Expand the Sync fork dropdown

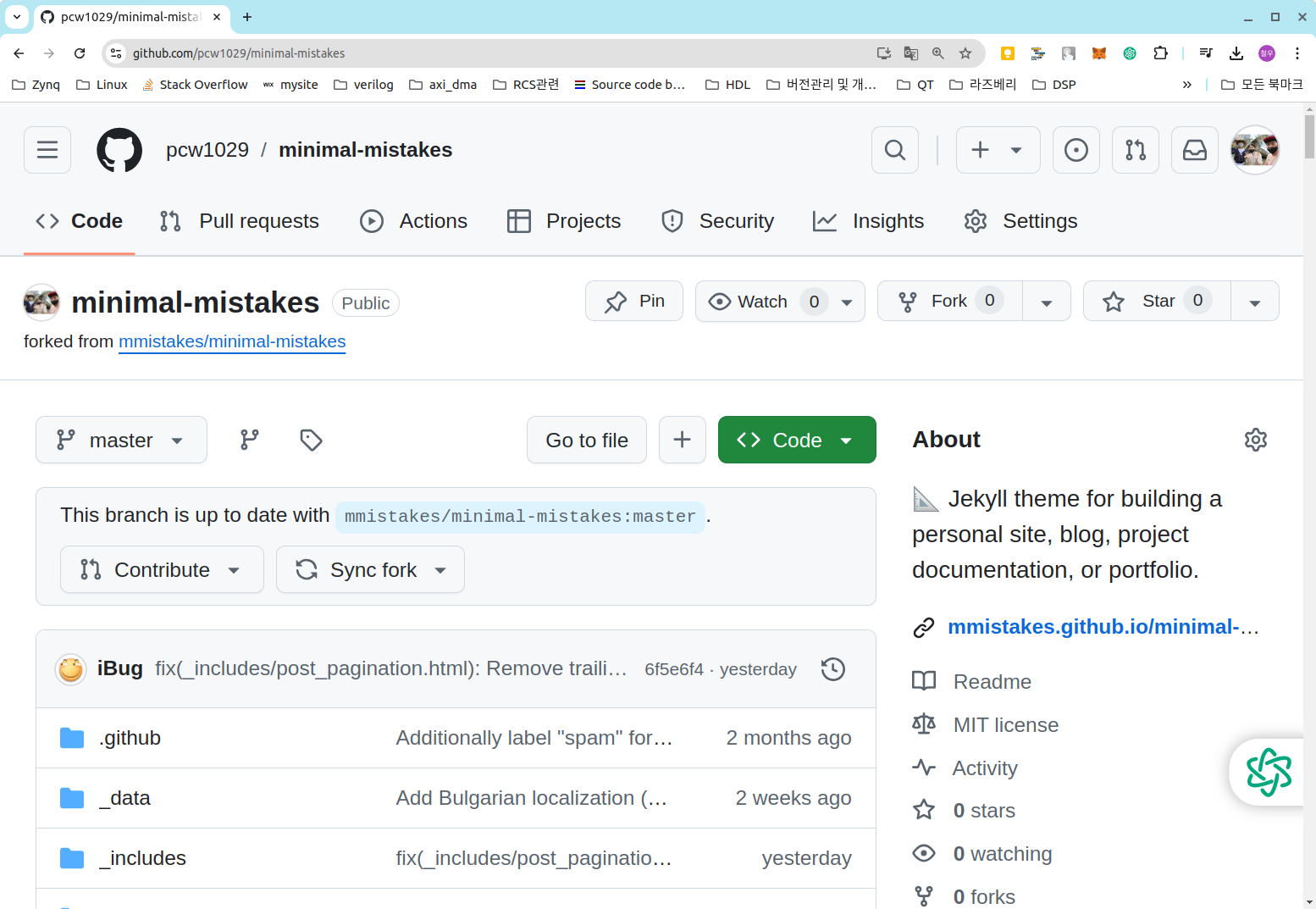pyautogui.click(x=370, y=570)
